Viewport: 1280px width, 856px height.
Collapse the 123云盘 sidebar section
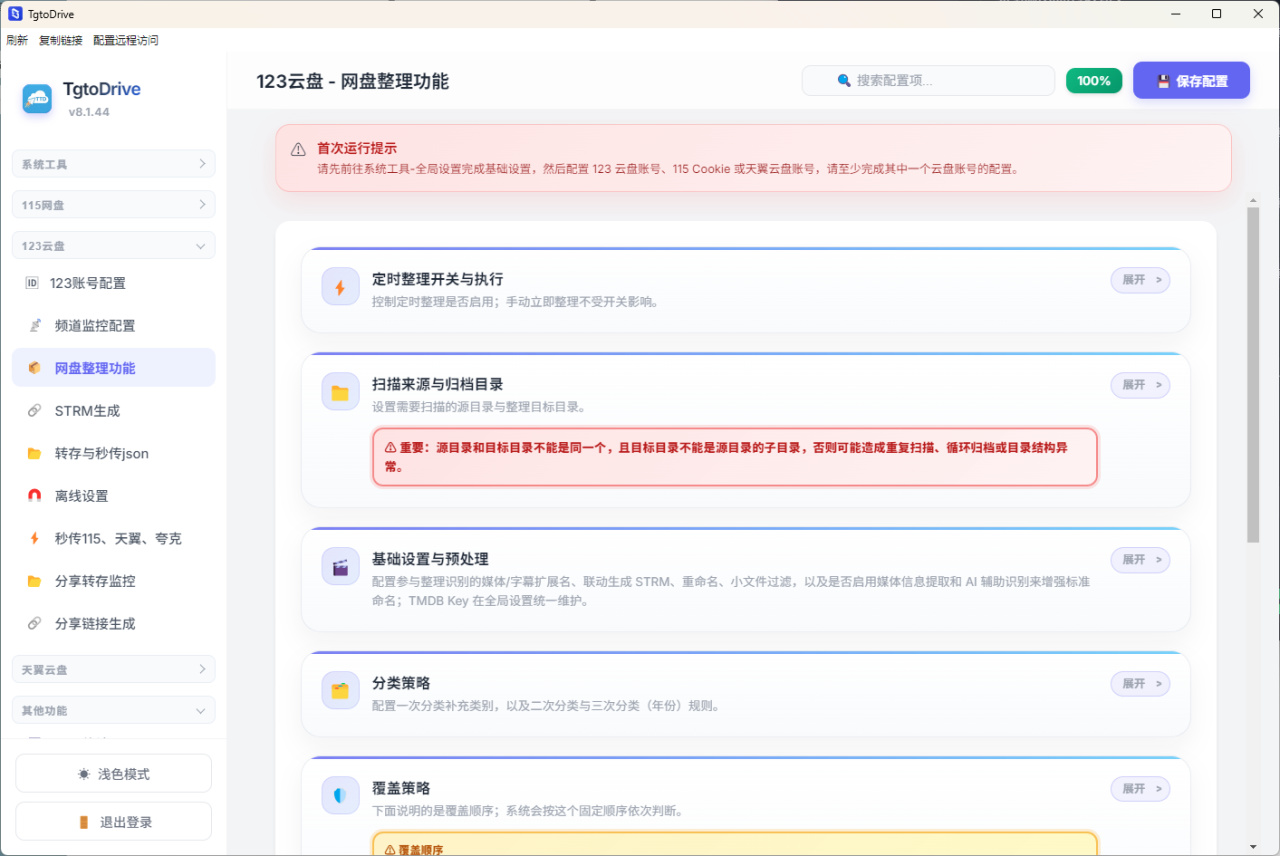(x=114, y=245)
